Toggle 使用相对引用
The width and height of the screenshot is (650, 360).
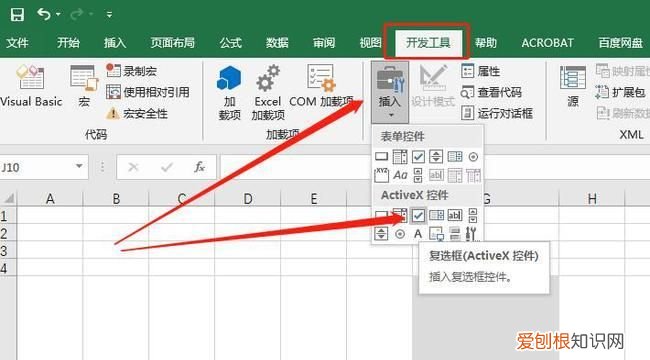[148, 92]
